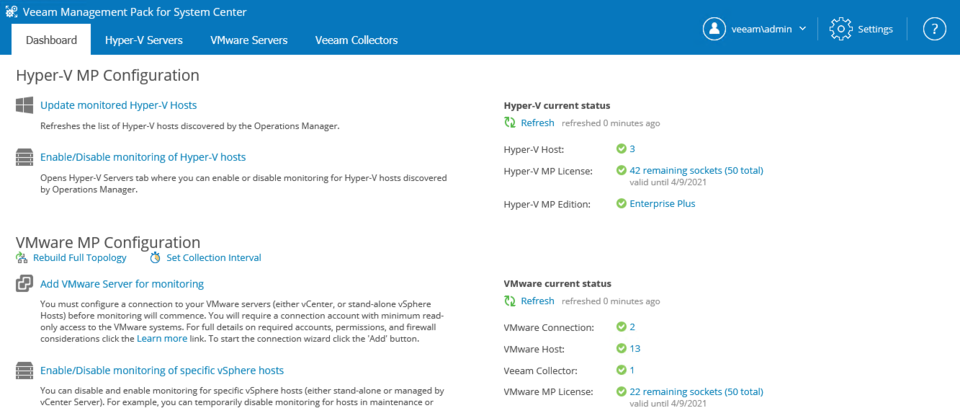Click the Veeam Management Pack logo icon
The image size is (960, 408).
click(x=11, y=12)
